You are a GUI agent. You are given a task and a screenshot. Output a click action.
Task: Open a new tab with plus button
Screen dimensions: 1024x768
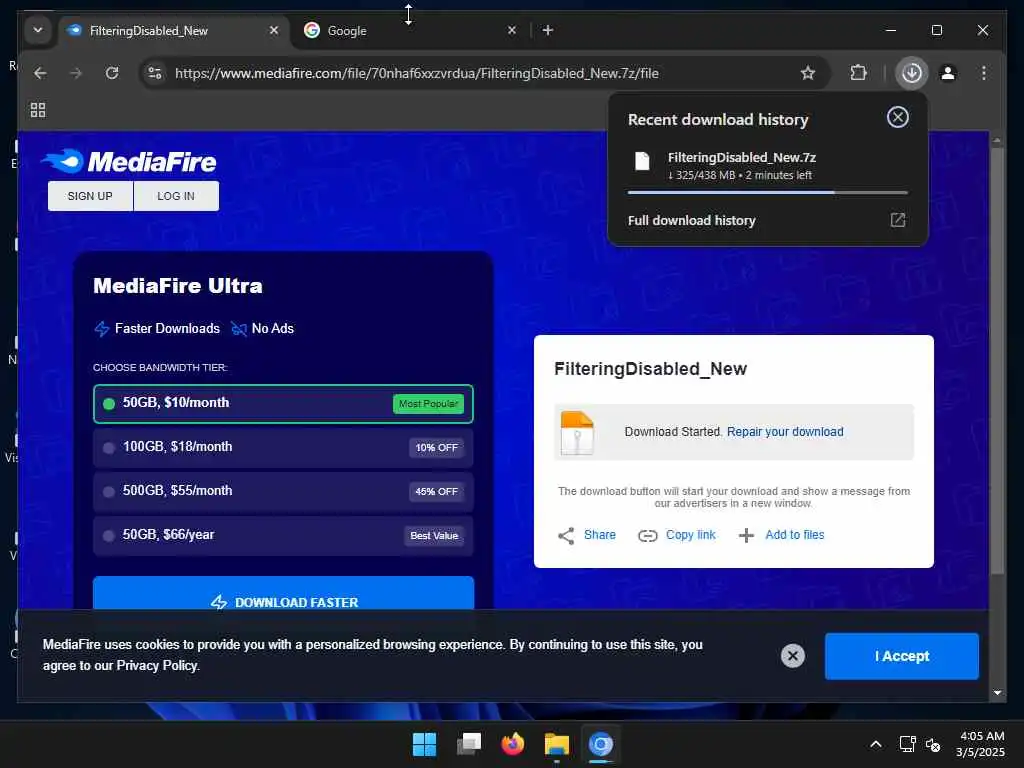548,30
